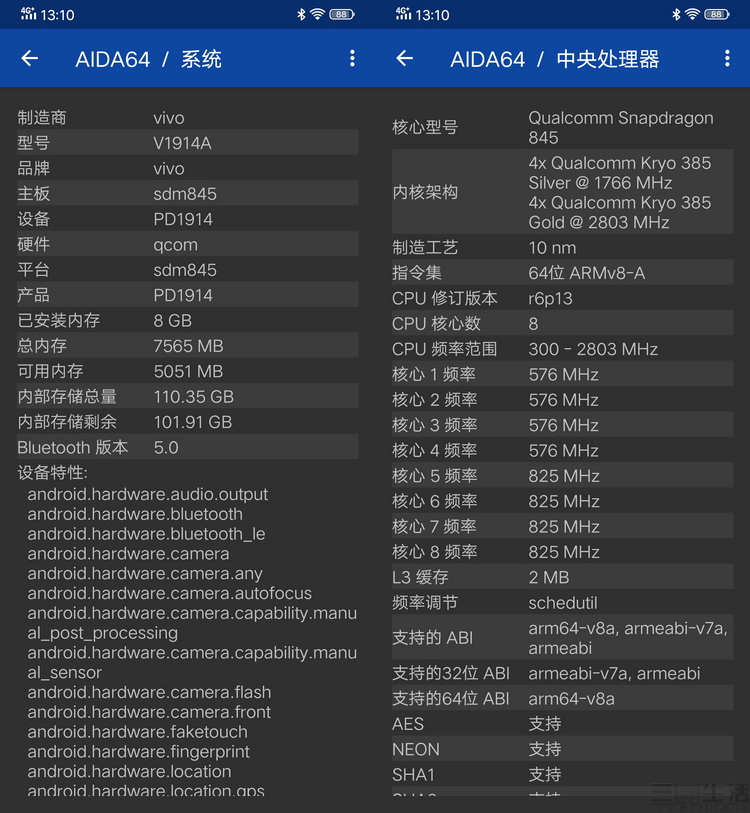The image size is (750, 813).
Task: Select the 主板 row showing sdm845
Action: [188, 193]
